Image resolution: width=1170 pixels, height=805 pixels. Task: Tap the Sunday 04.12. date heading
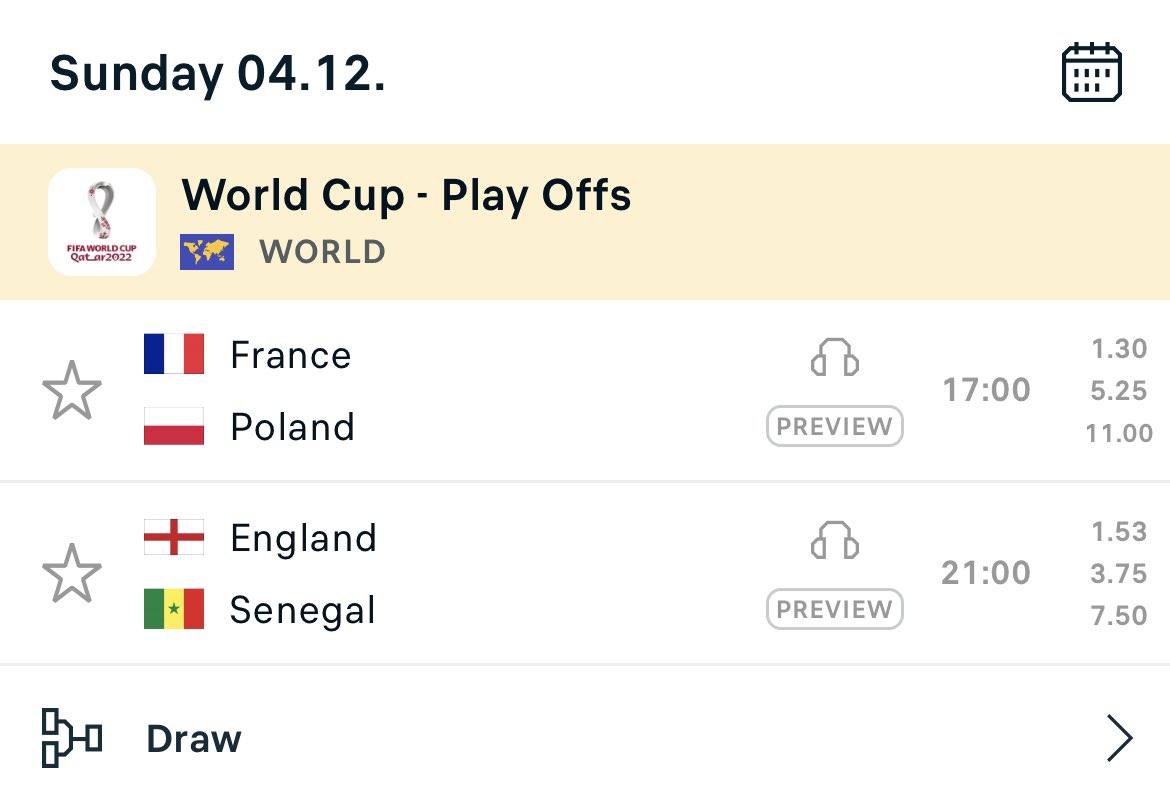click(x=218, y=74)
